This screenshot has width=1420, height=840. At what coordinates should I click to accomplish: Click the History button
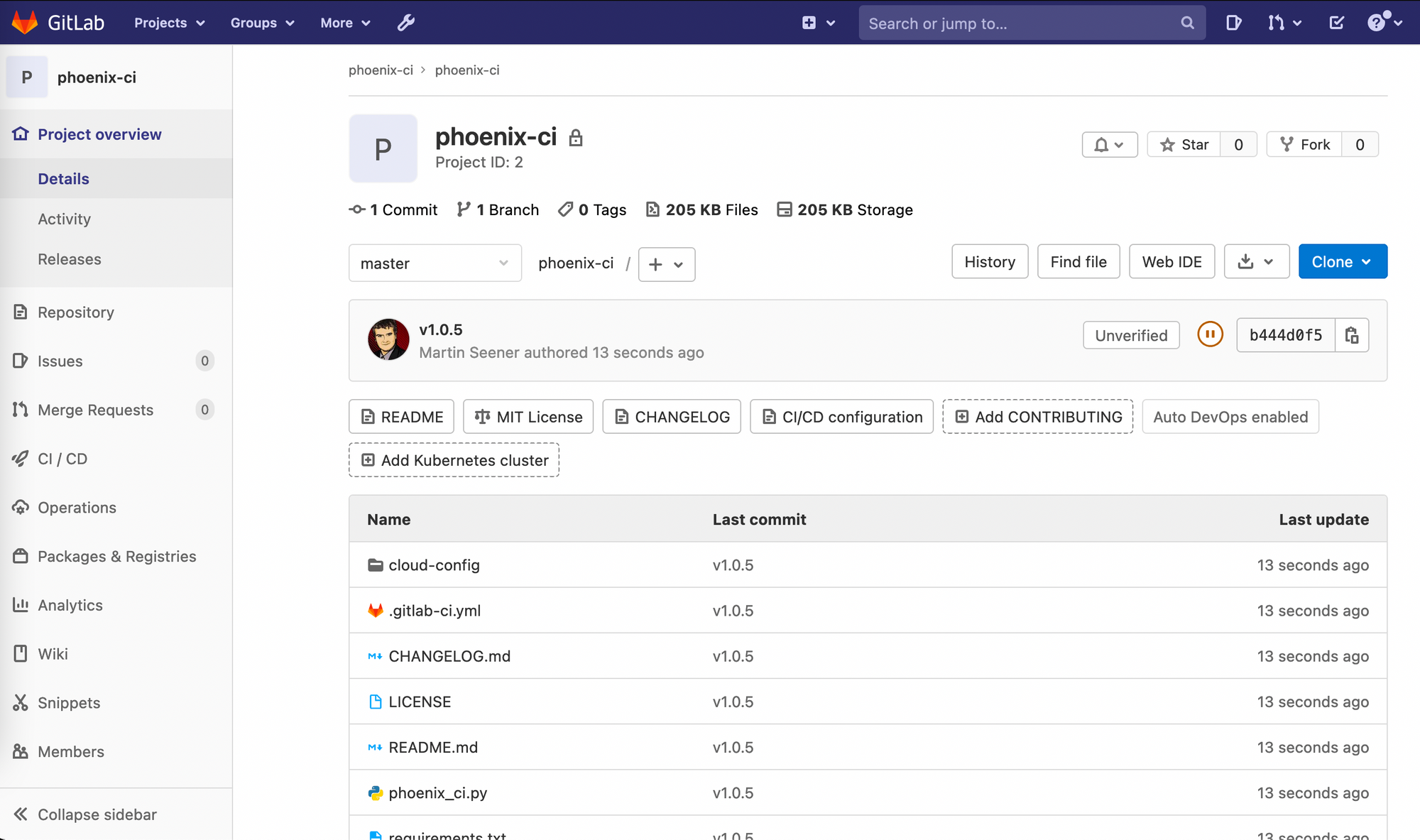tap(990, 262)
